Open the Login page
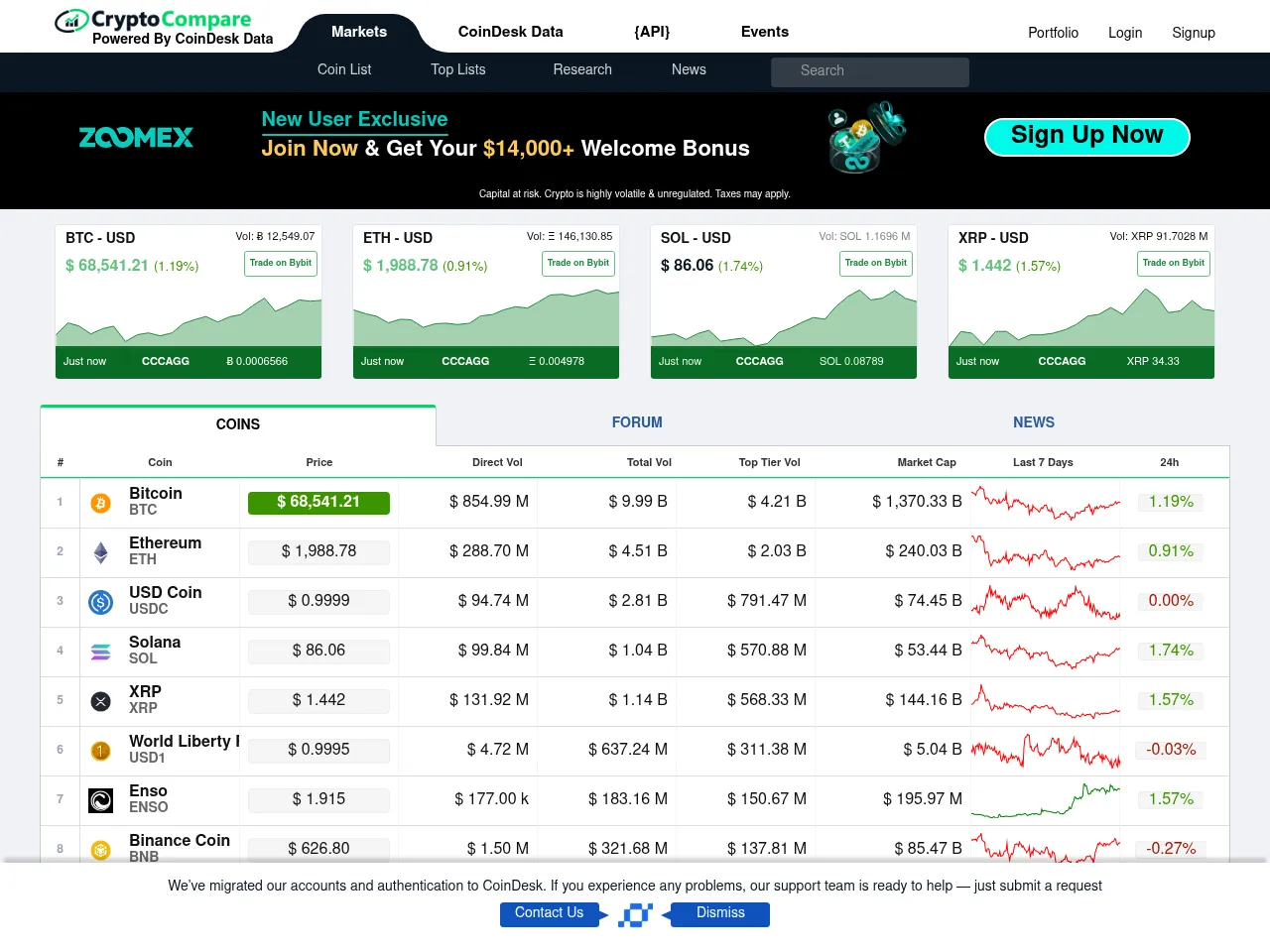The image size is (1270, 952). (x=1125, y=32)
